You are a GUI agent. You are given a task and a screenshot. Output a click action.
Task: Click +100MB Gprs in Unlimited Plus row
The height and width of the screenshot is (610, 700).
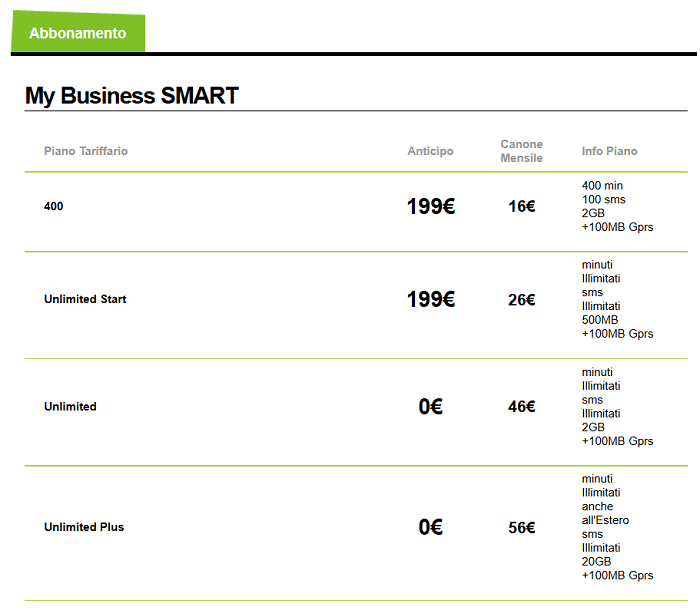pos(617,575)
